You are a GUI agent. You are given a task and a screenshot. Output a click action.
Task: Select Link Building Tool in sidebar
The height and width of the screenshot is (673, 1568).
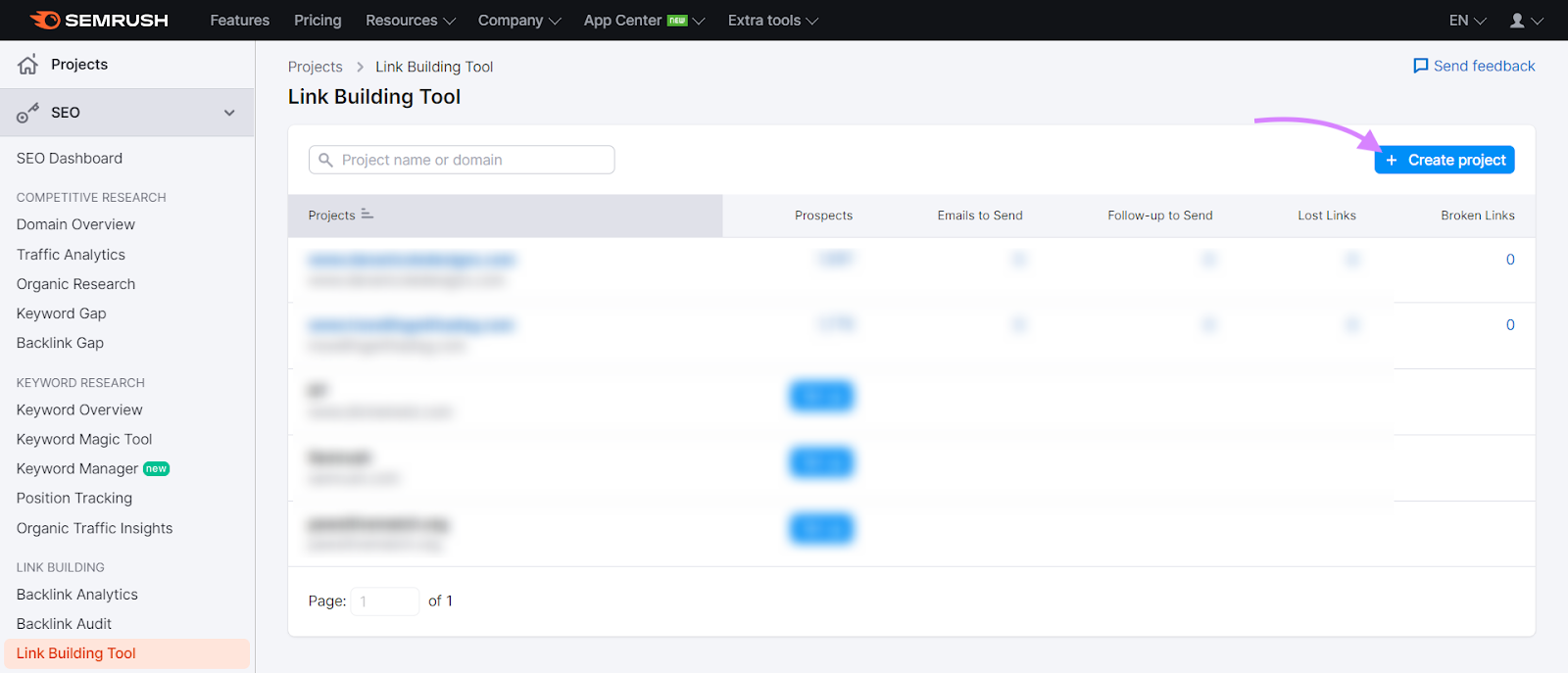coord(127,653)
